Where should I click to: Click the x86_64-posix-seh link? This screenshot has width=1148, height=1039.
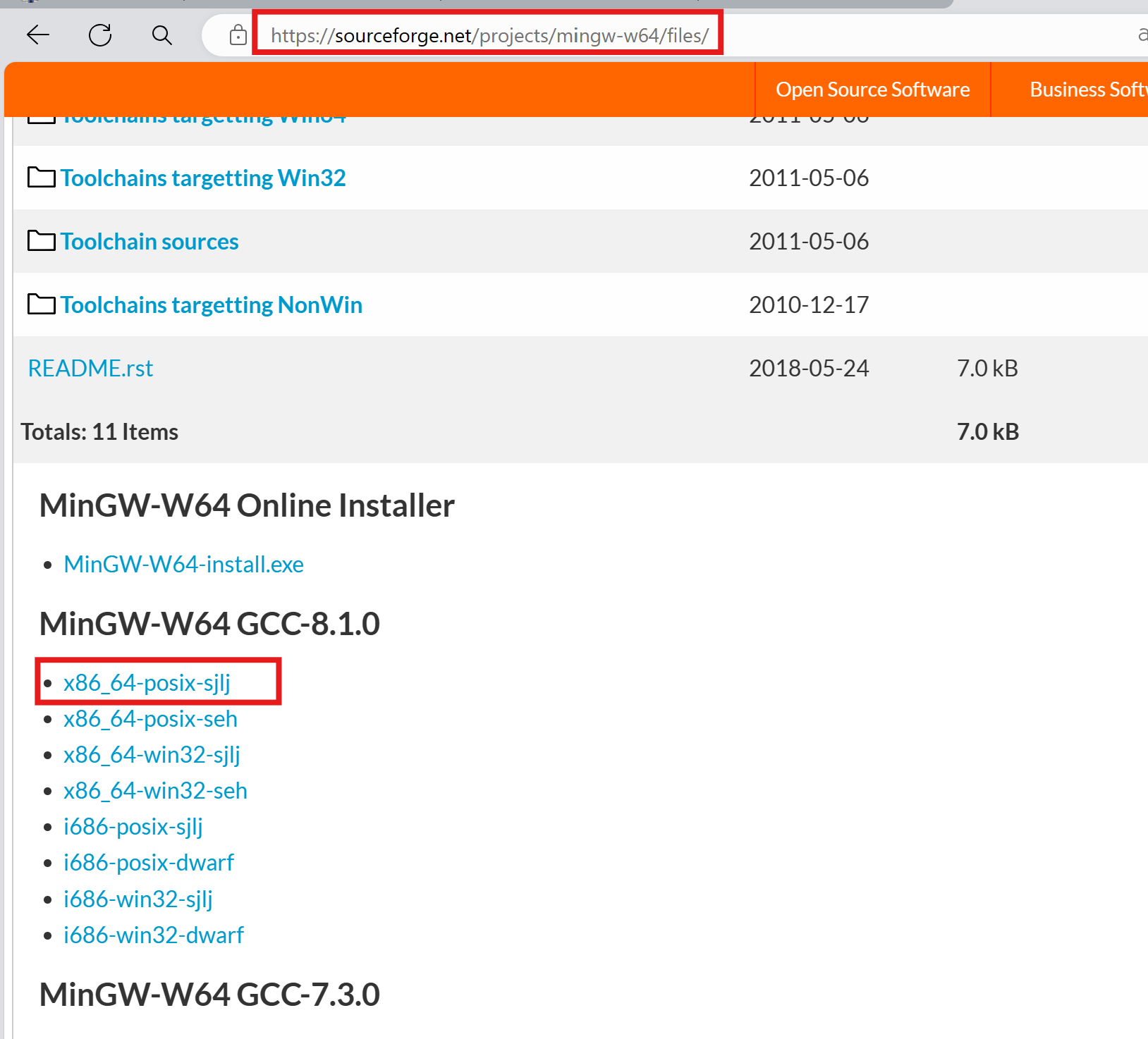point(150,719)
